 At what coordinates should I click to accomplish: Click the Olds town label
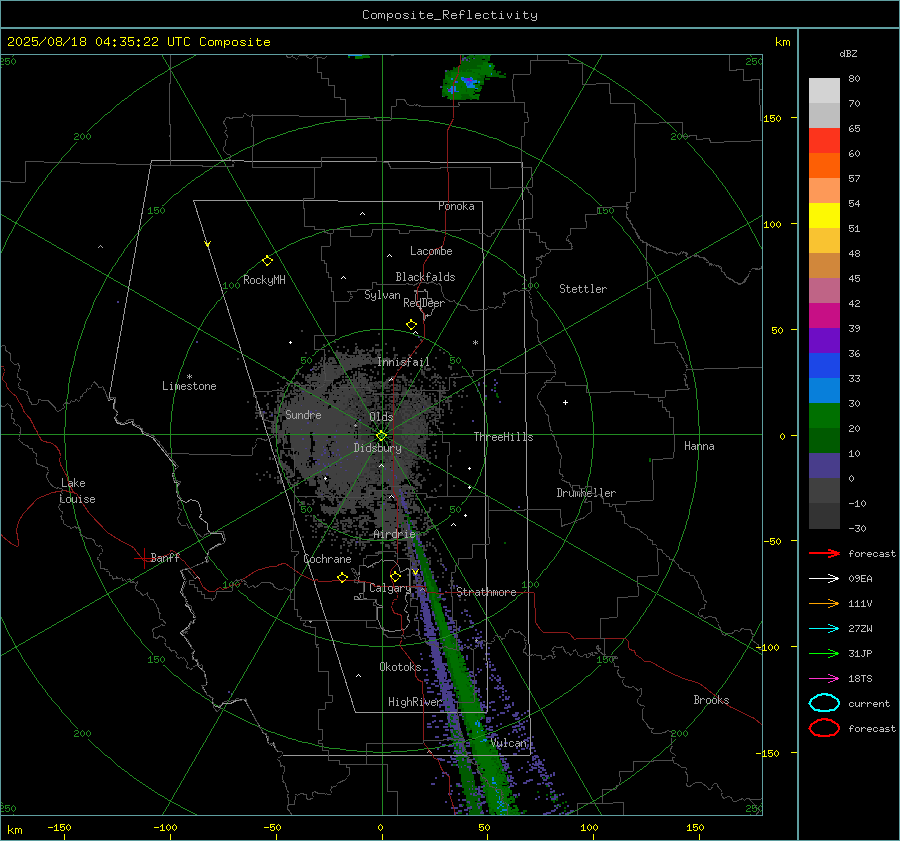tap(381, 417)
